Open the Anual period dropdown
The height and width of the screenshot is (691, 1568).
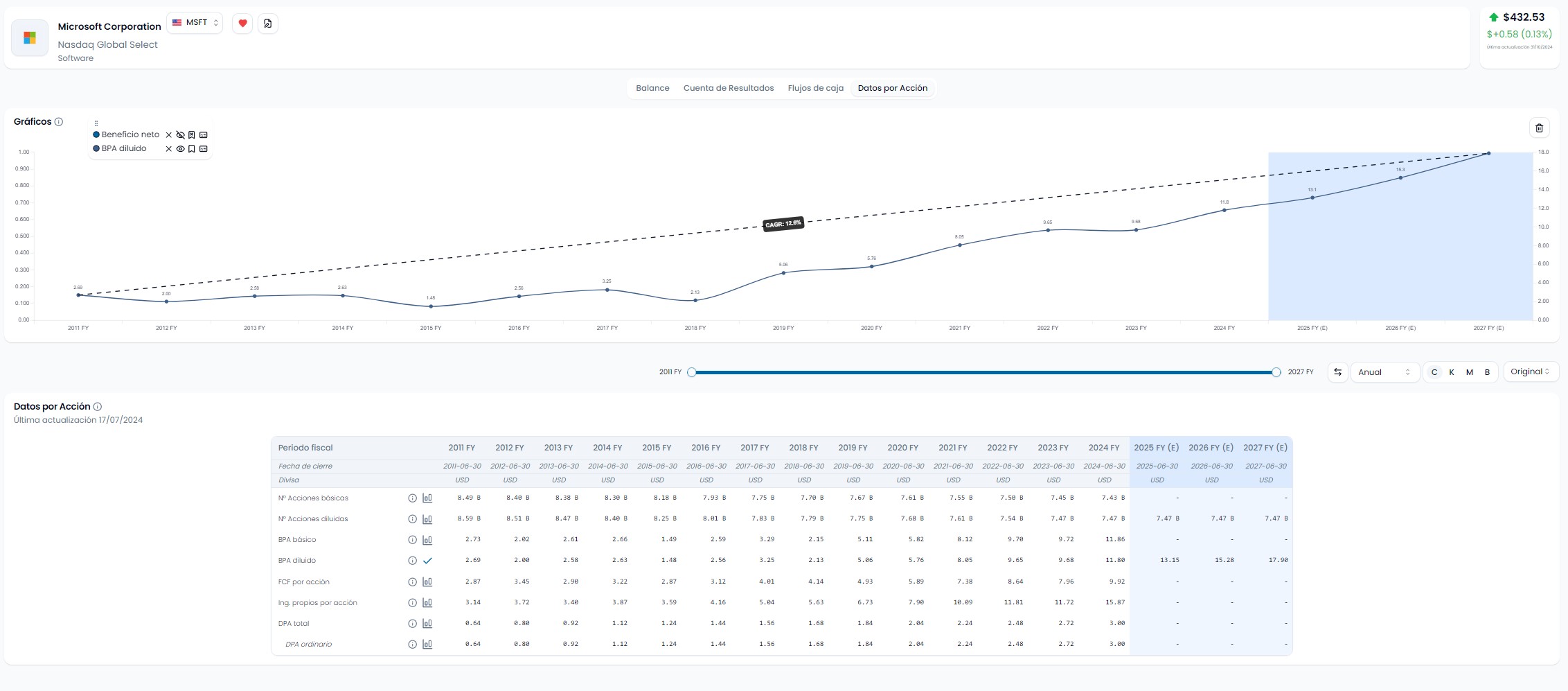pyautogui.click(x=1384, y=372)
